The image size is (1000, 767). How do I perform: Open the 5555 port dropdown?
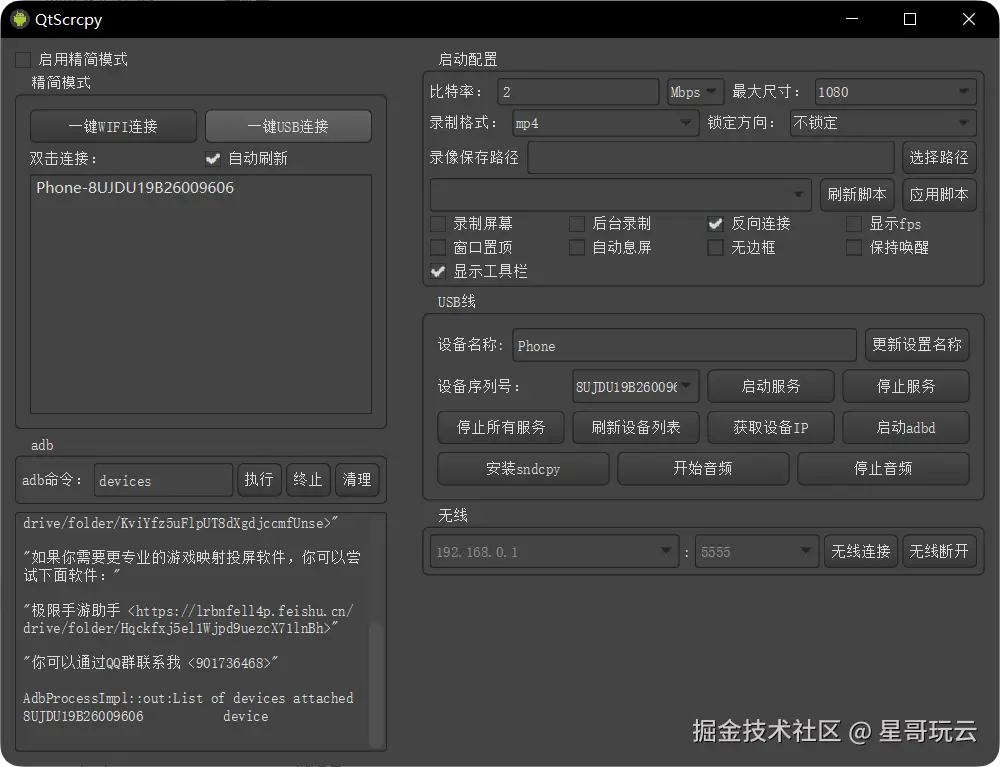756,552
